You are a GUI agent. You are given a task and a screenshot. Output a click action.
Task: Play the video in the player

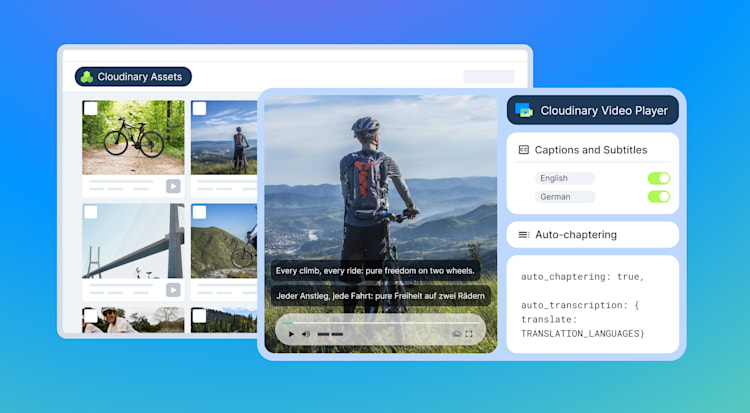291,334
